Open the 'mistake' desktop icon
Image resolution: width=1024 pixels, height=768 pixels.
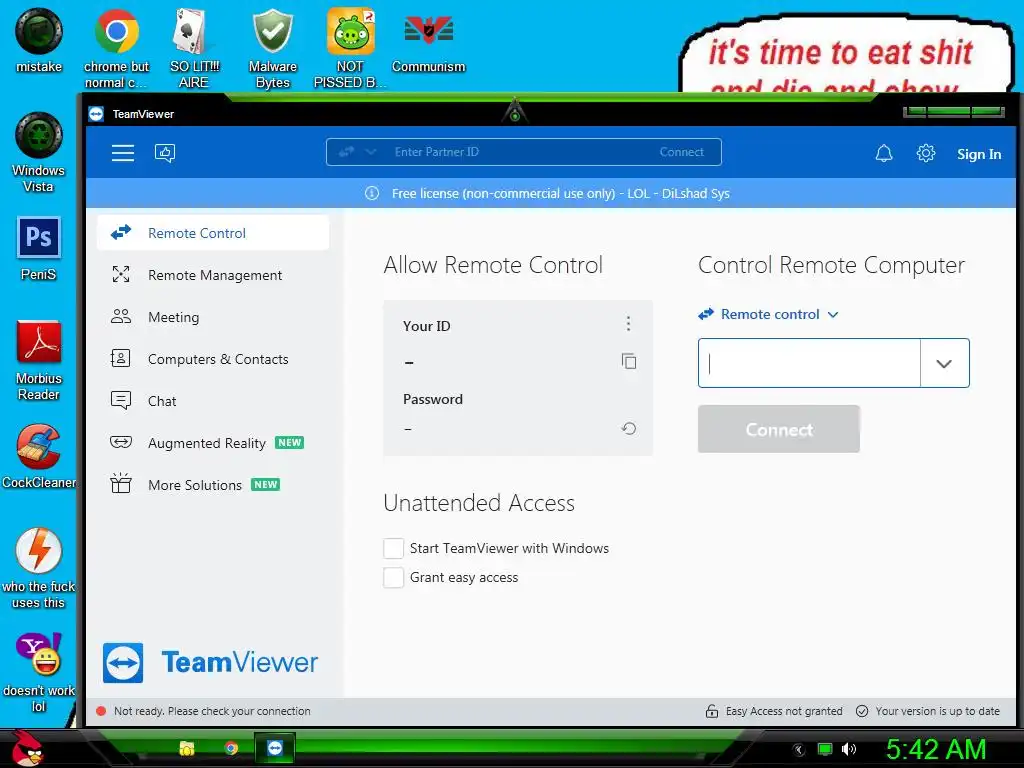[x=39, y=40]
